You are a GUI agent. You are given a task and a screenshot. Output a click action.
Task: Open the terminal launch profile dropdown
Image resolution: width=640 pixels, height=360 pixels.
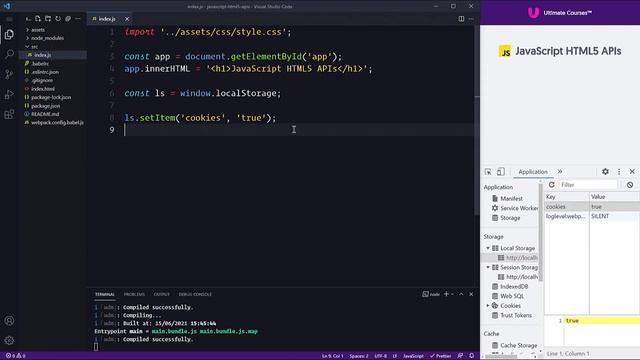click(x=452, y=294)
